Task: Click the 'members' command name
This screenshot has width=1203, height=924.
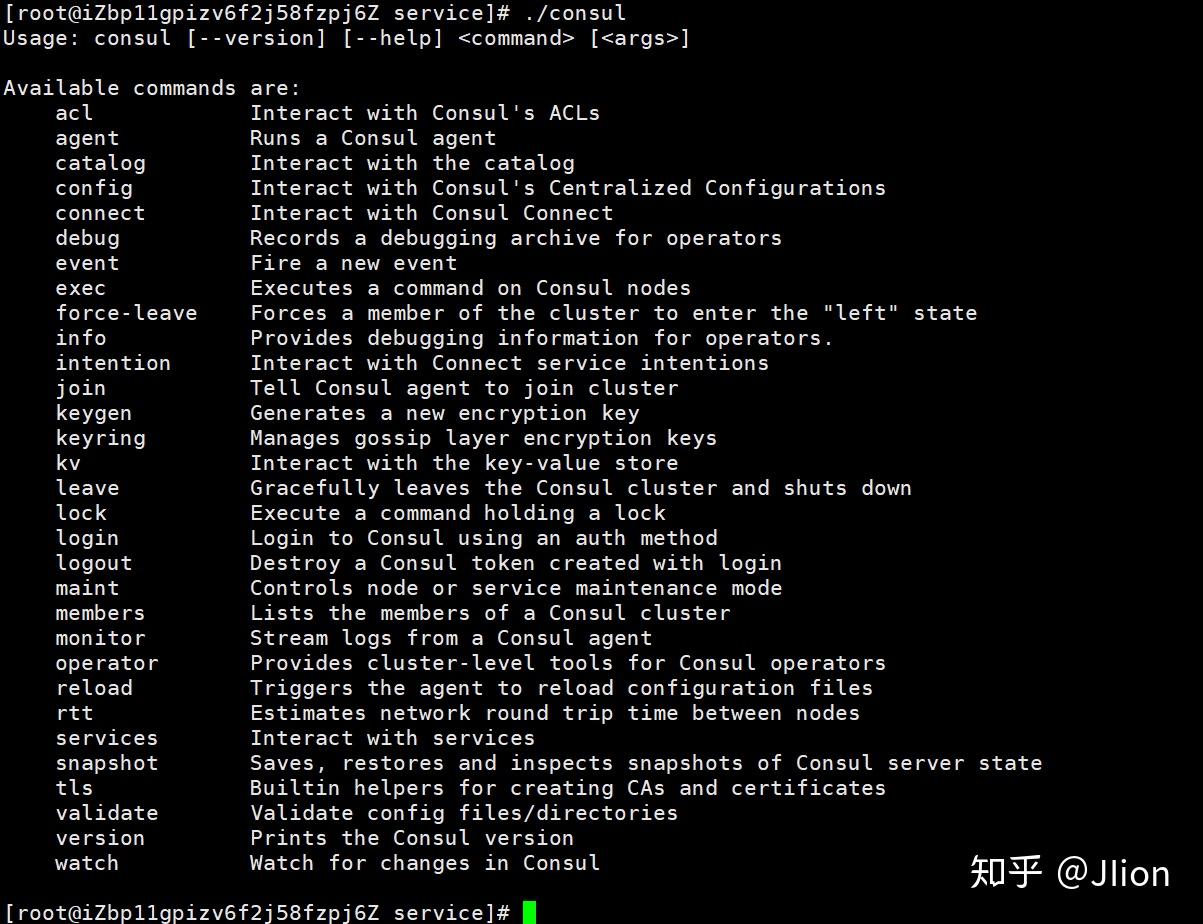Action: (100, 613)
